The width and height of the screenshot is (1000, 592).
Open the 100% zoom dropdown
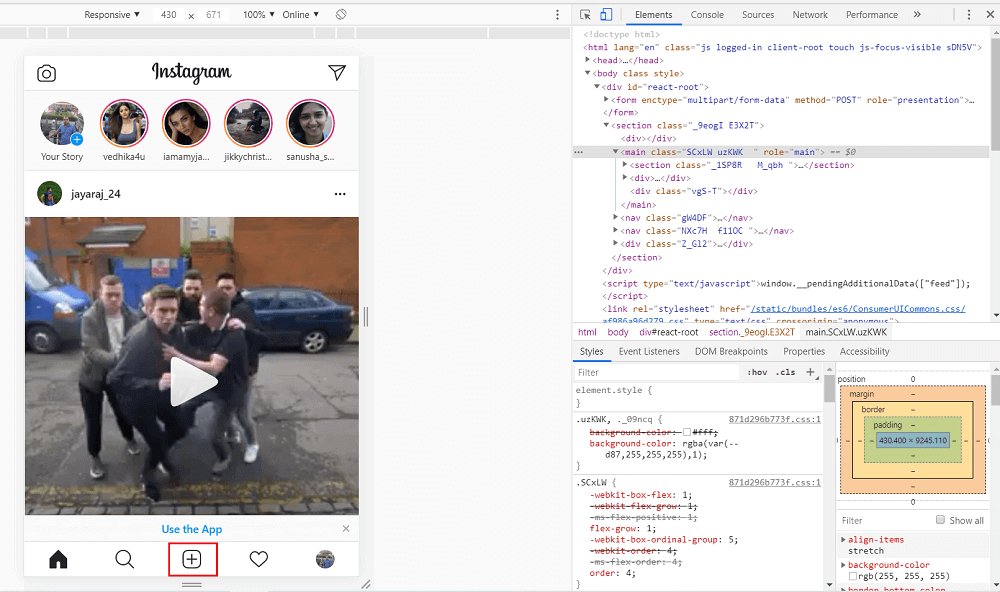259,15
